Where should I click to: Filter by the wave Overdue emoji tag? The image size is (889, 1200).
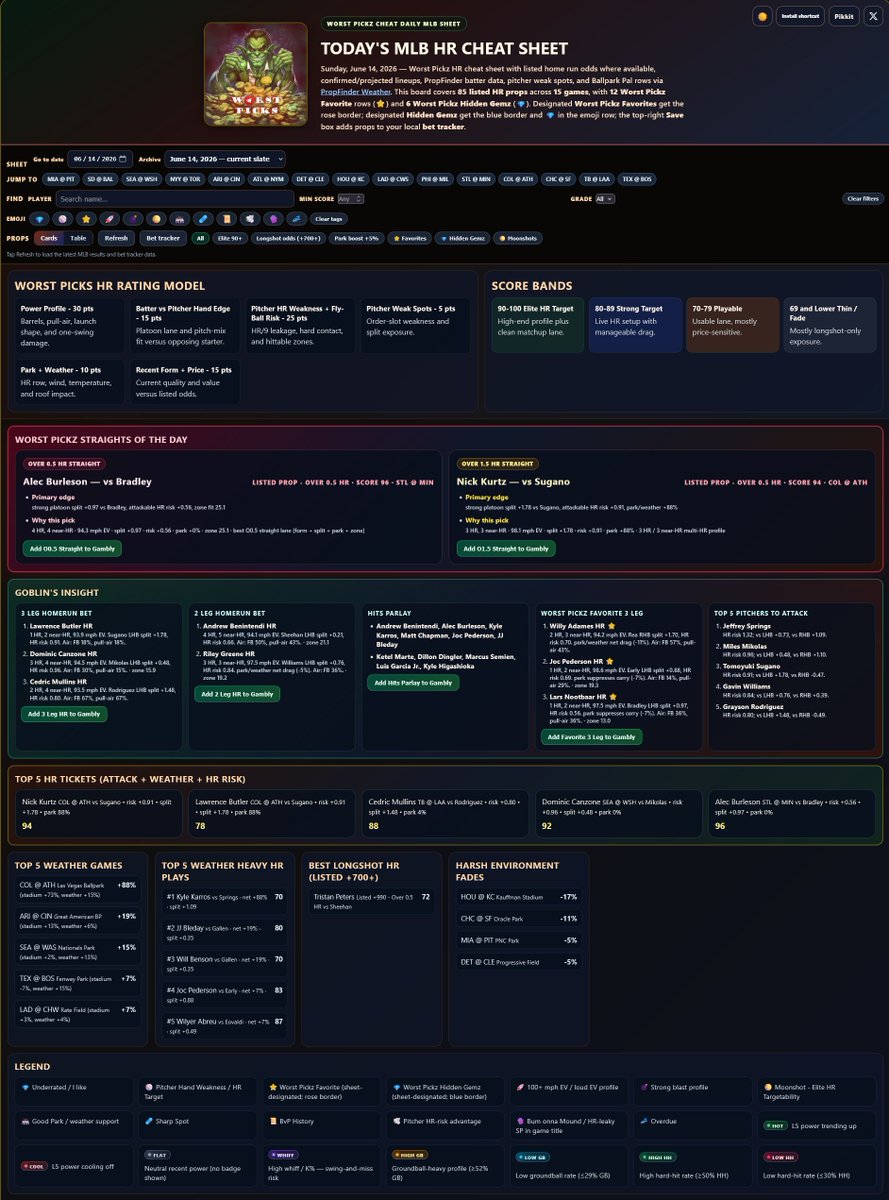click(296, 219)
